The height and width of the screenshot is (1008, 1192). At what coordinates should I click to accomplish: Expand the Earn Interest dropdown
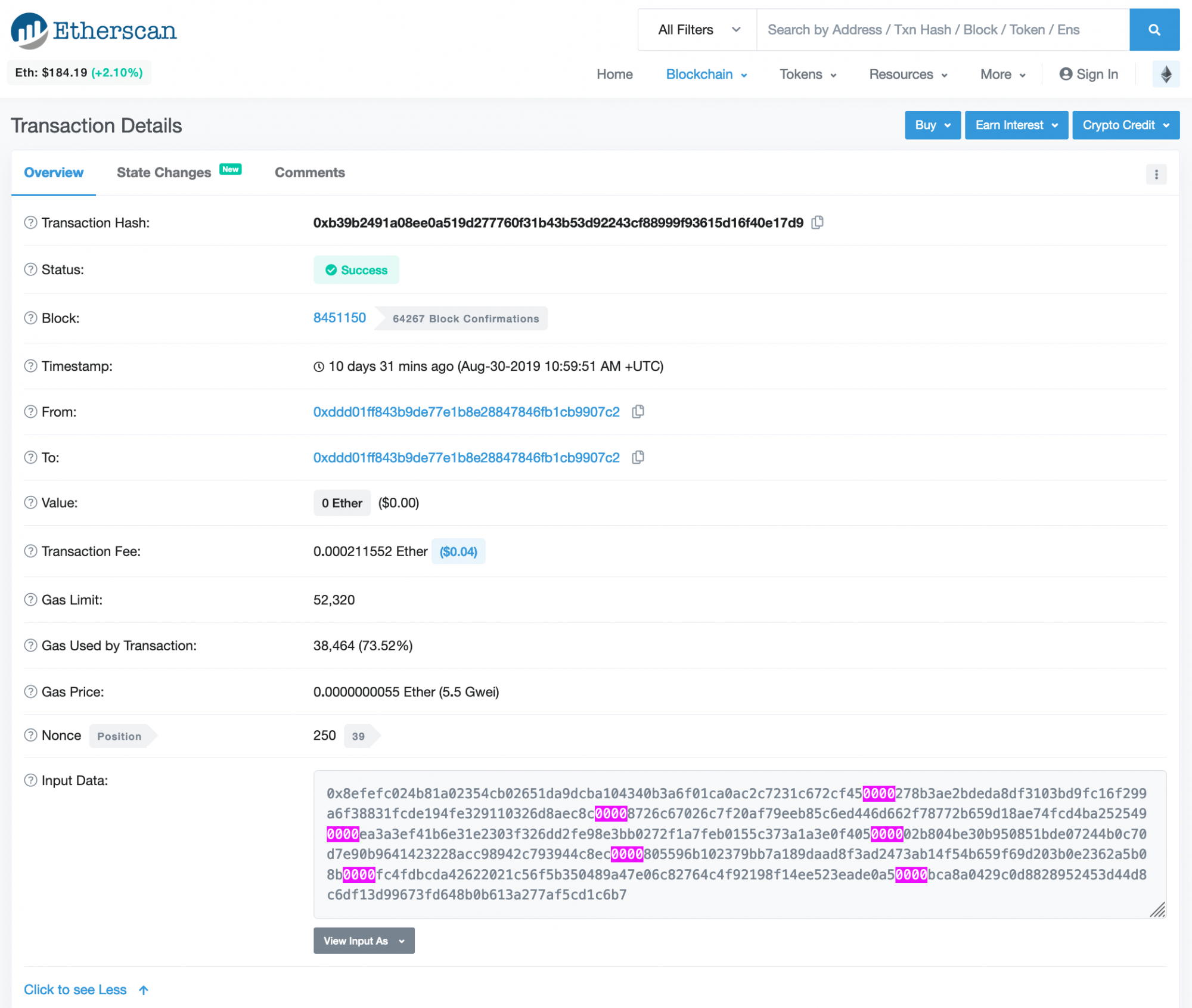(1016, 125)
